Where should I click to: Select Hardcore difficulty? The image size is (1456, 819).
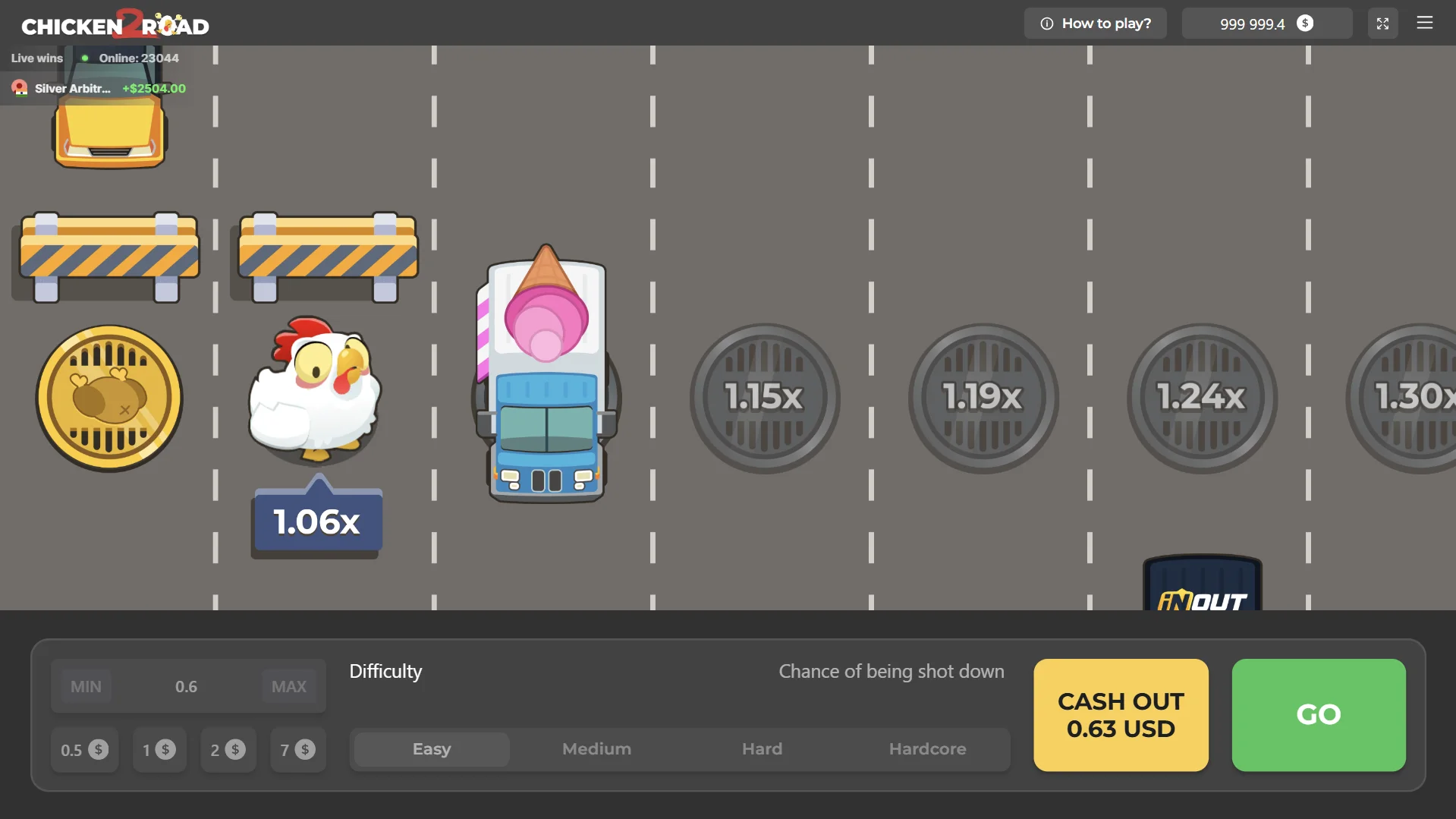click(927, 749)
